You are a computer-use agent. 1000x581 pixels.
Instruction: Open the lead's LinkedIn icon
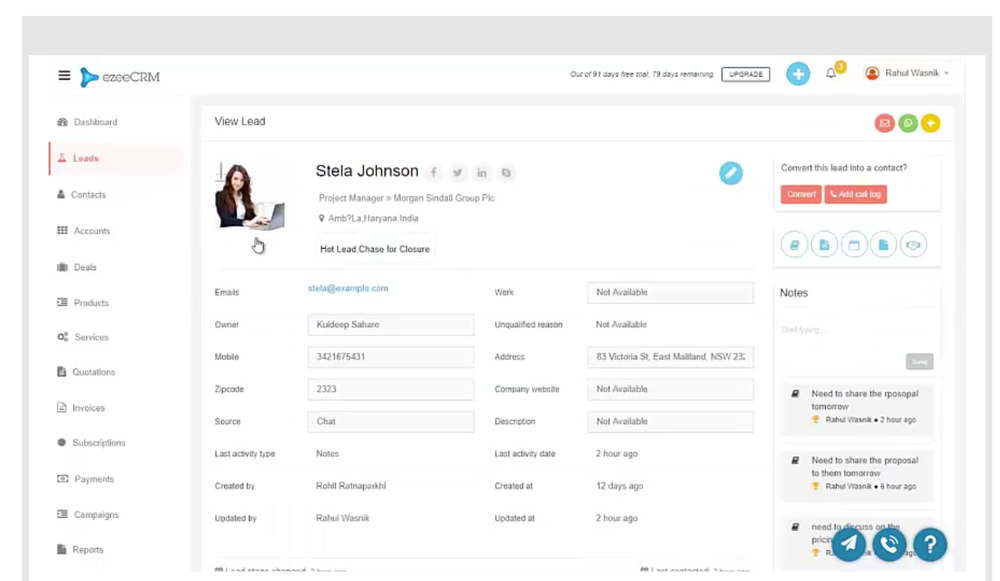(x=482, y=172)
